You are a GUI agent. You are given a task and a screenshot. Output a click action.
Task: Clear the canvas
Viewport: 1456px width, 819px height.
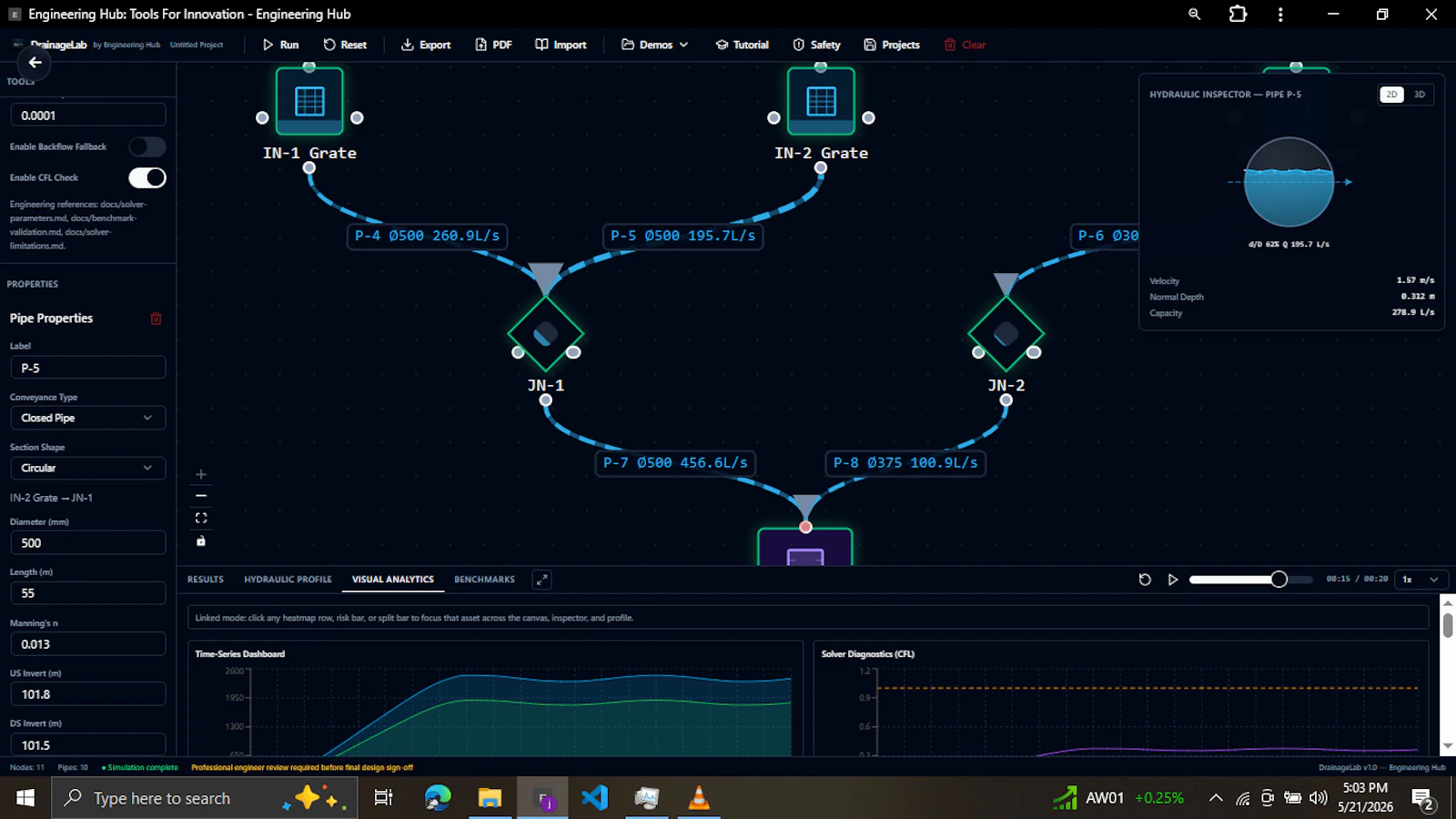[x=965, y=45]
